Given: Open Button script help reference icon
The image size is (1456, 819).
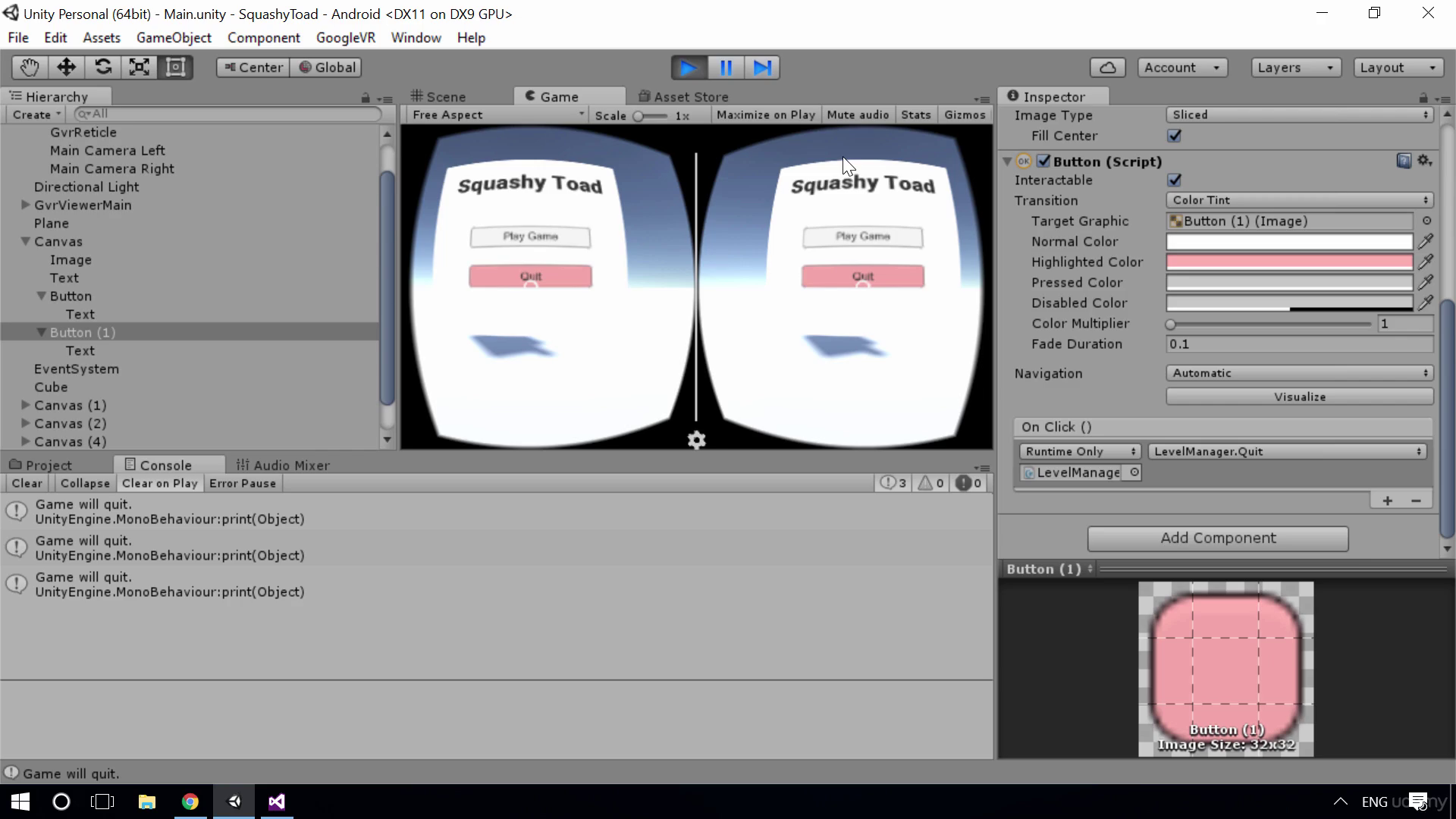Looking at the screenshot, I should pyautogui.click(x=1404, y=161).
